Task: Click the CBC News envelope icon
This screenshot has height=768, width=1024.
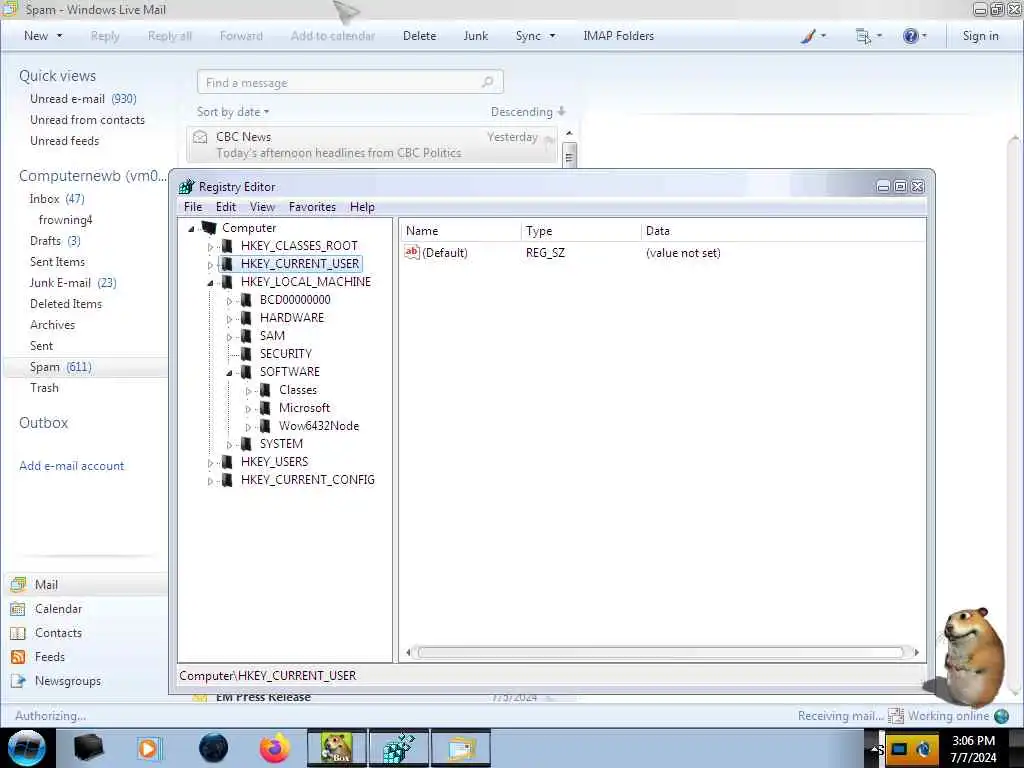Action: (200, 137)
